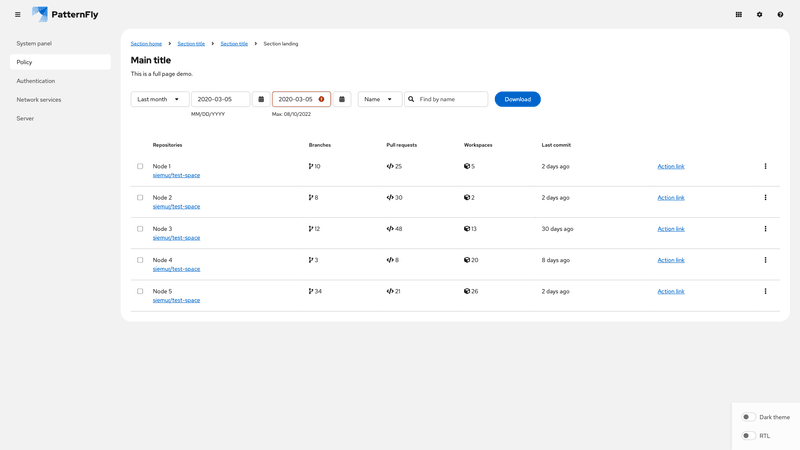Screen dimensions: 800x450
Task: Click the Pull requests column header
Action: pyautogui.click(x=402, y=145)
